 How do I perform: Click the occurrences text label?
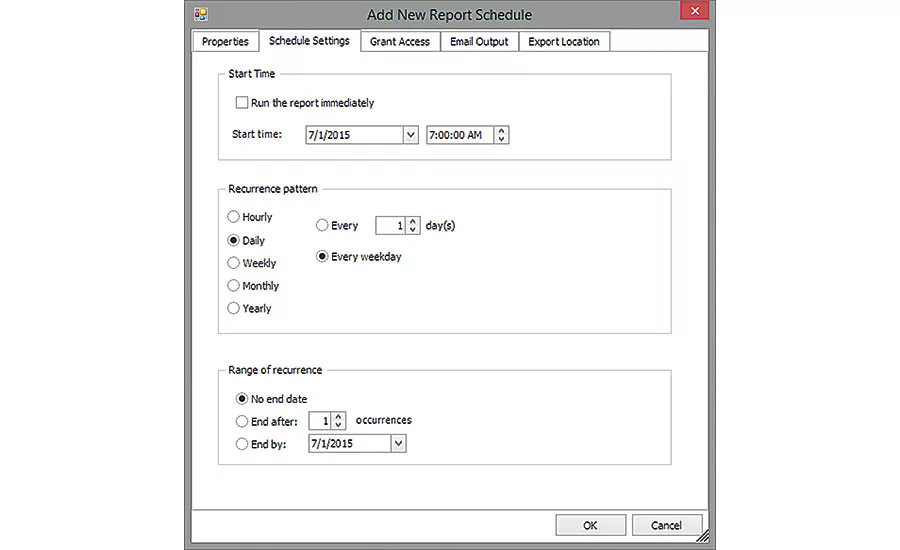click(383, 420)
